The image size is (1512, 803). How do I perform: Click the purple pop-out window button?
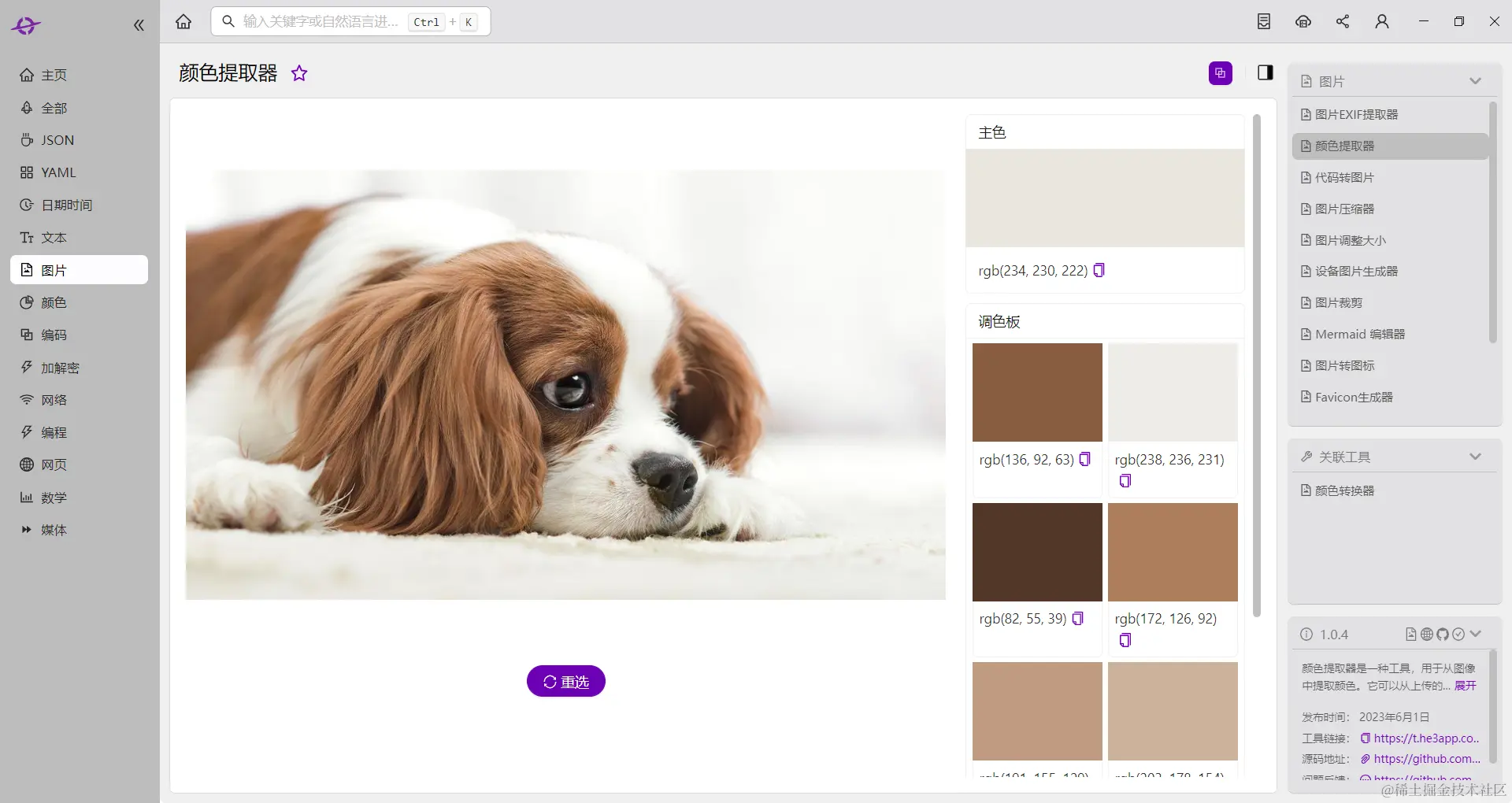tap(1221, 73)
